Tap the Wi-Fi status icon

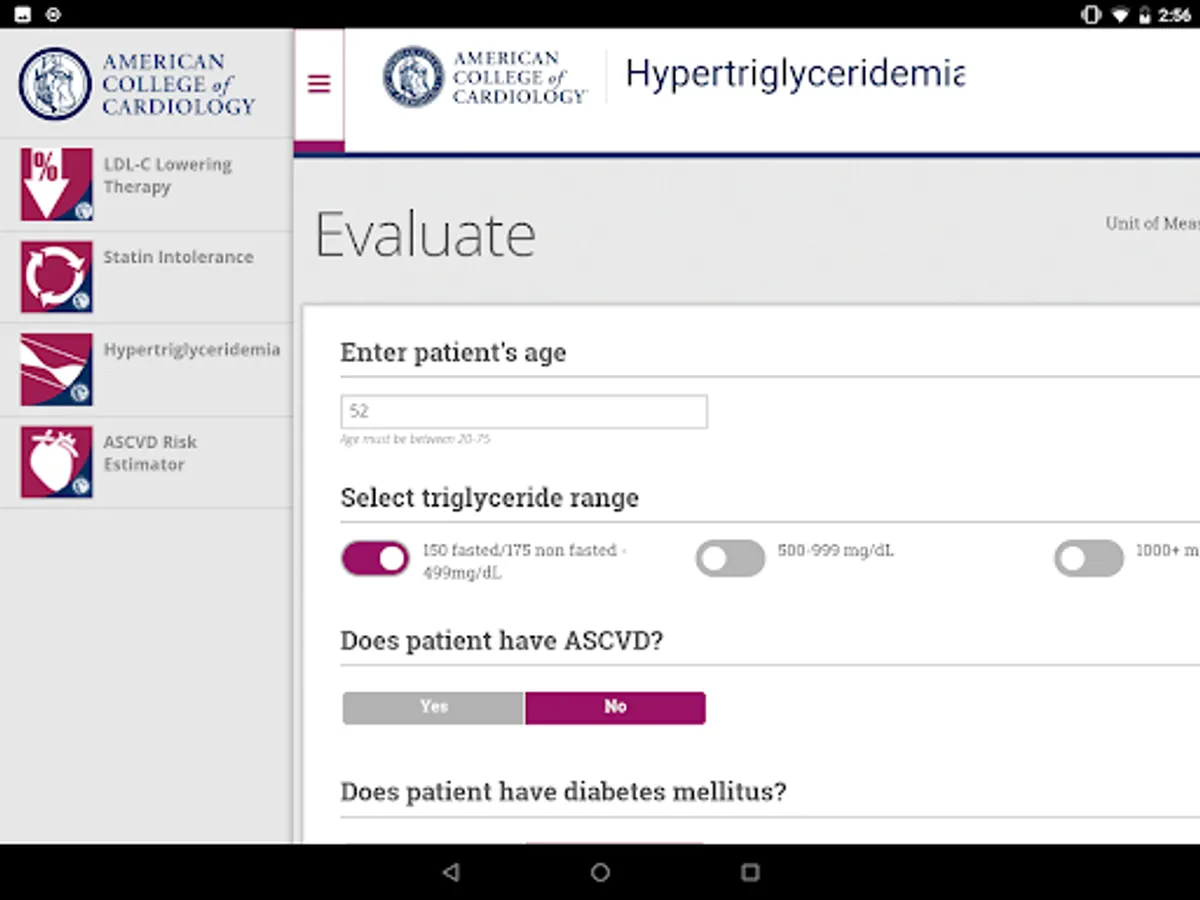coord(1121,15)
